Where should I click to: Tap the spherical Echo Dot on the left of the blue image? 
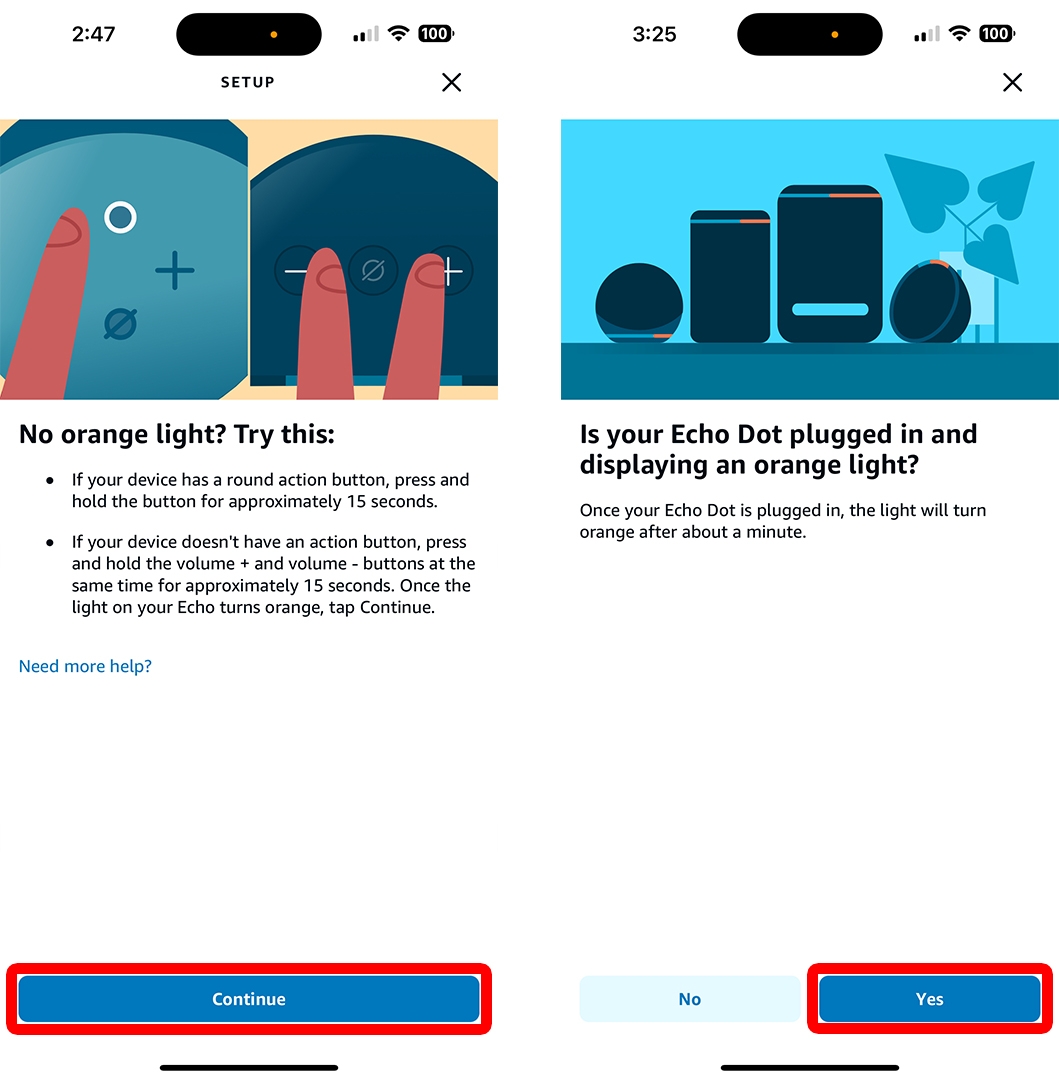click(x=639, y=302)
